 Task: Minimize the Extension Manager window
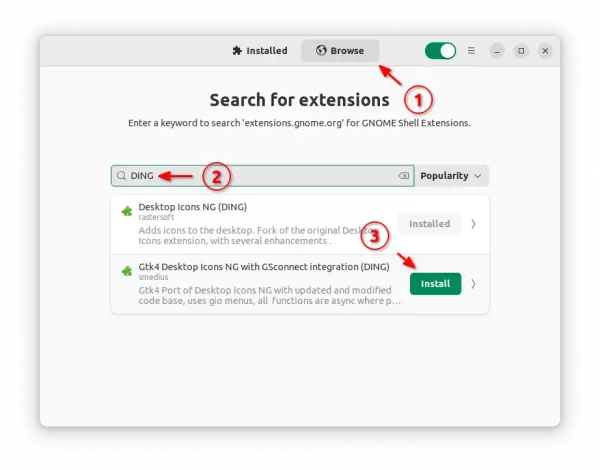[497, 51]
